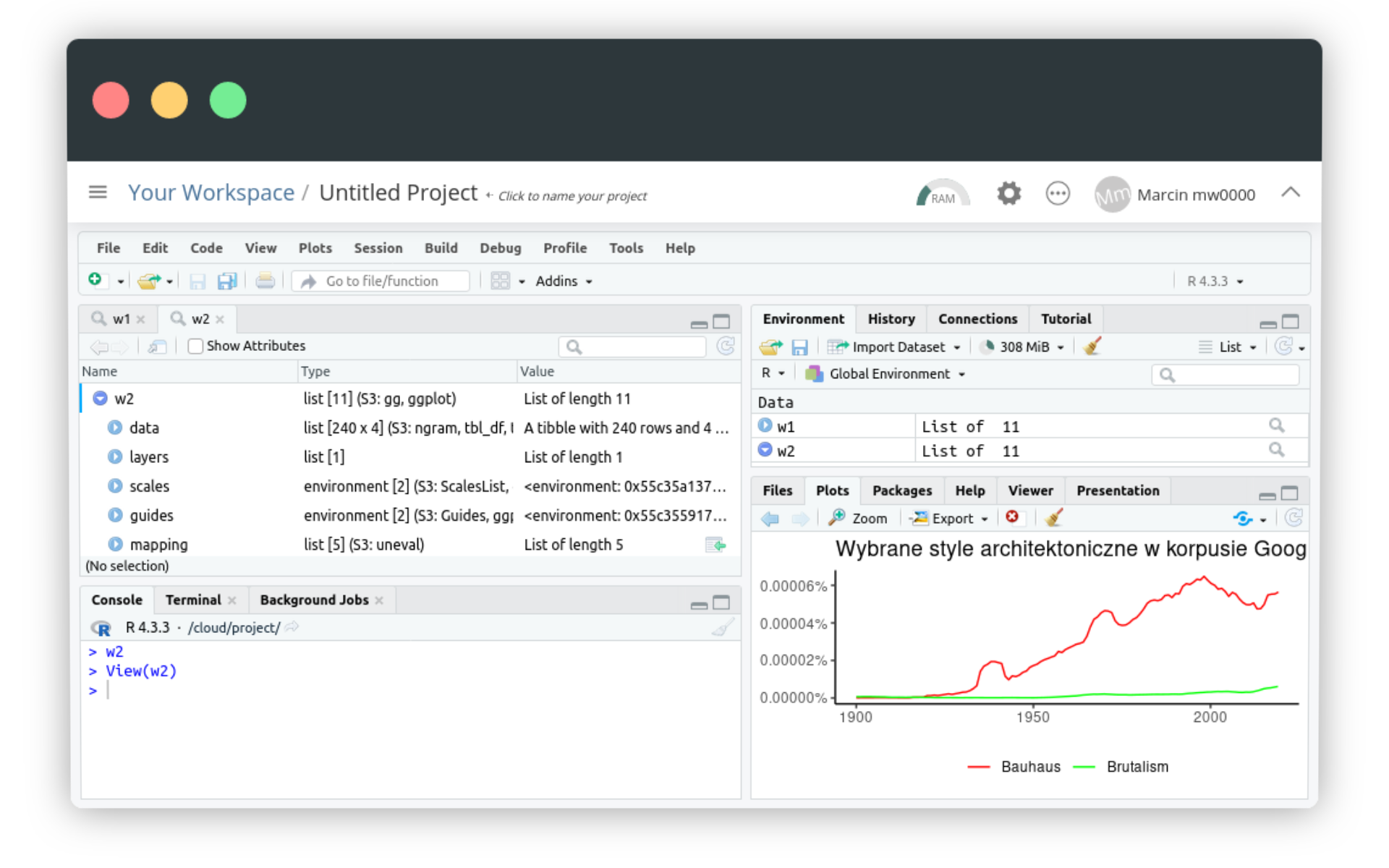Open the Export plot dropdown
The width and height of the screenshot is (1389, 868).
click(950, 519)
